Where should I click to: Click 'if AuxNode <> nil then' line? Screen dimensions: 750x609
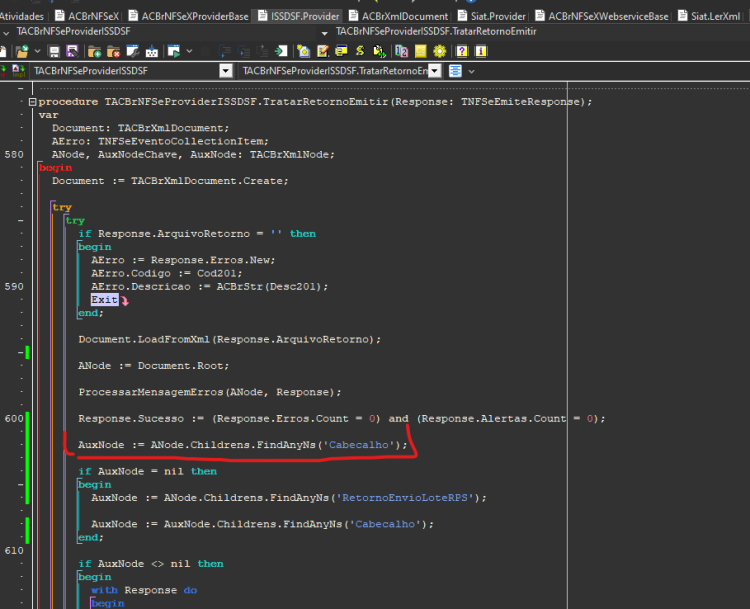[151, 564]
